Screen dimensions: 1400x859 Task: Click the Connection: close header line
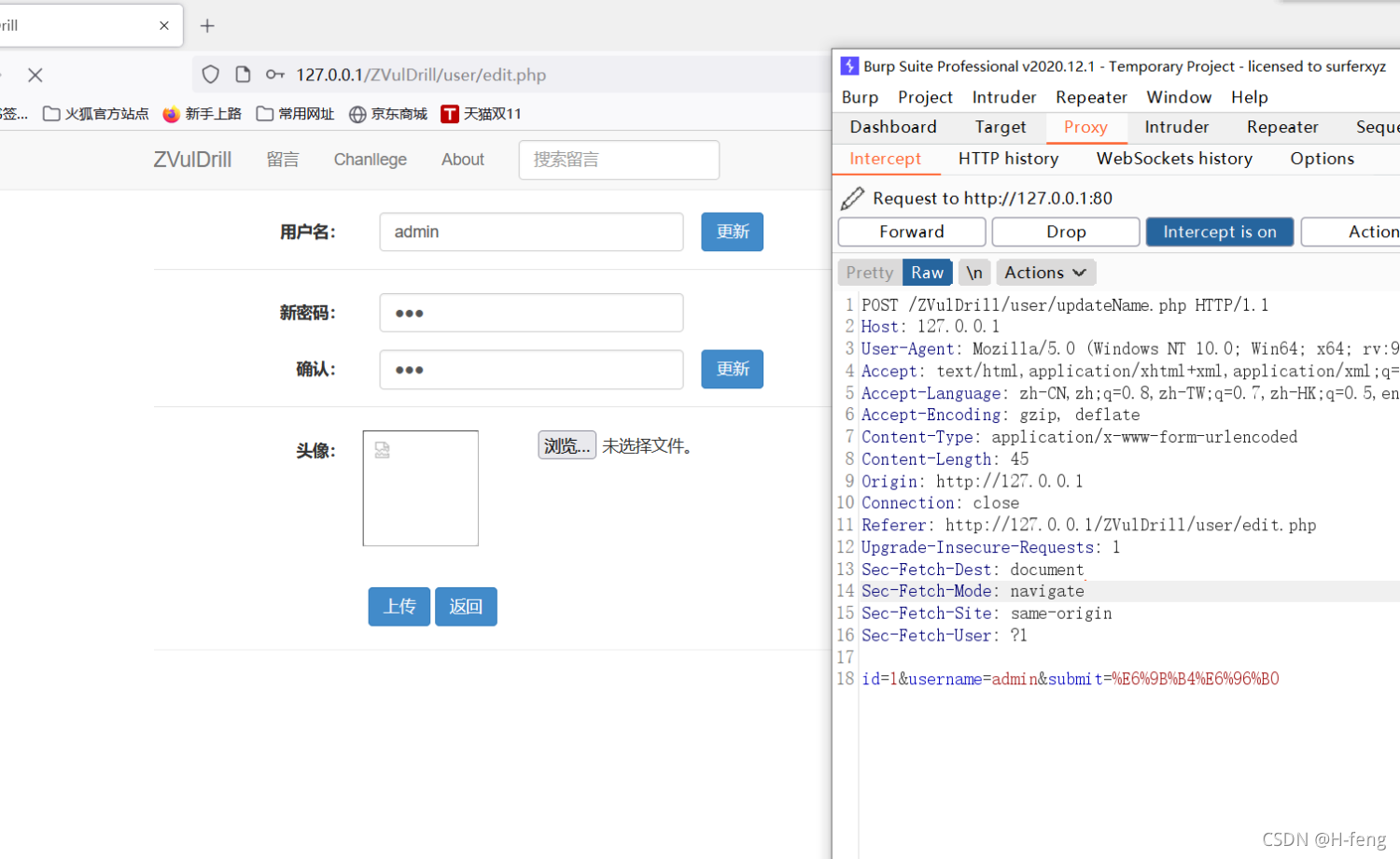[x=940, y=503]
